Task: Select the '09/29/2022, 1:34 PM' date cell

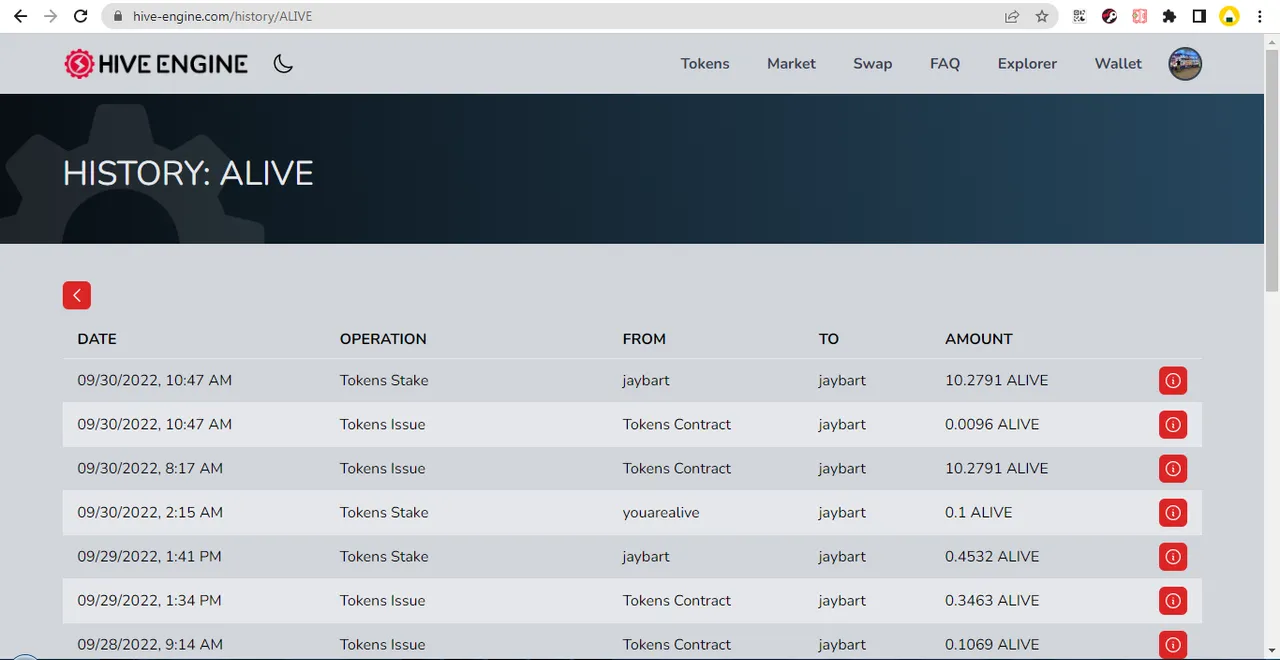Action: 149,600
